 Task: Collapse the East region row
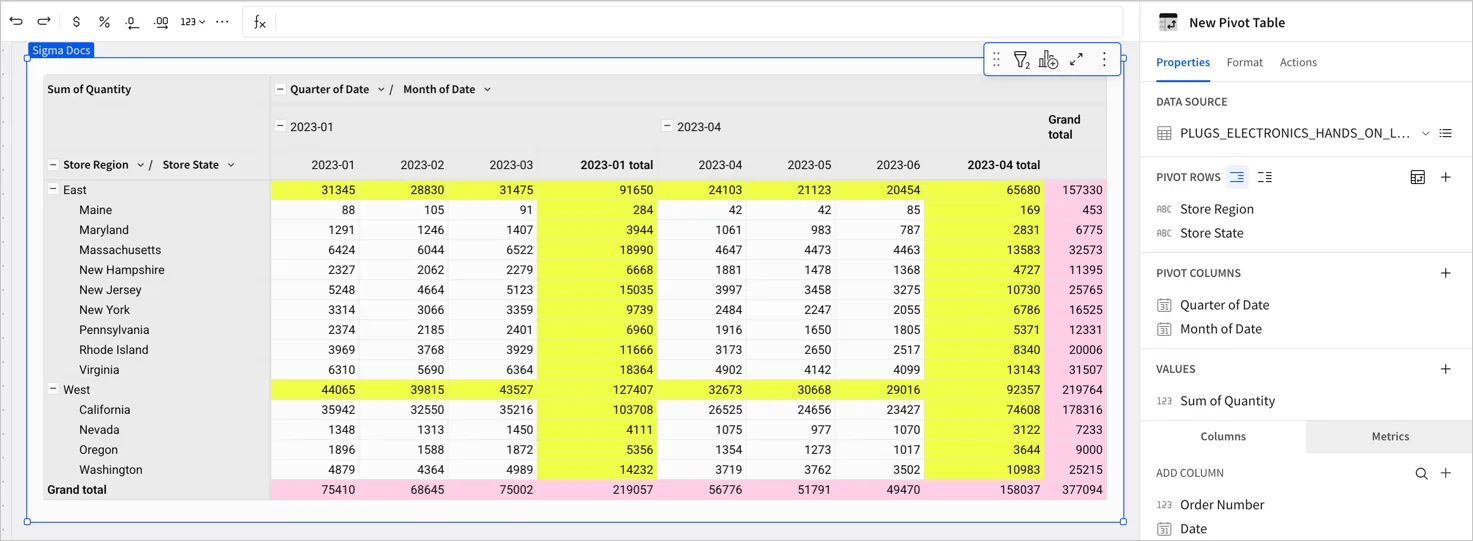pyautogui.click(x=53, y=189)
